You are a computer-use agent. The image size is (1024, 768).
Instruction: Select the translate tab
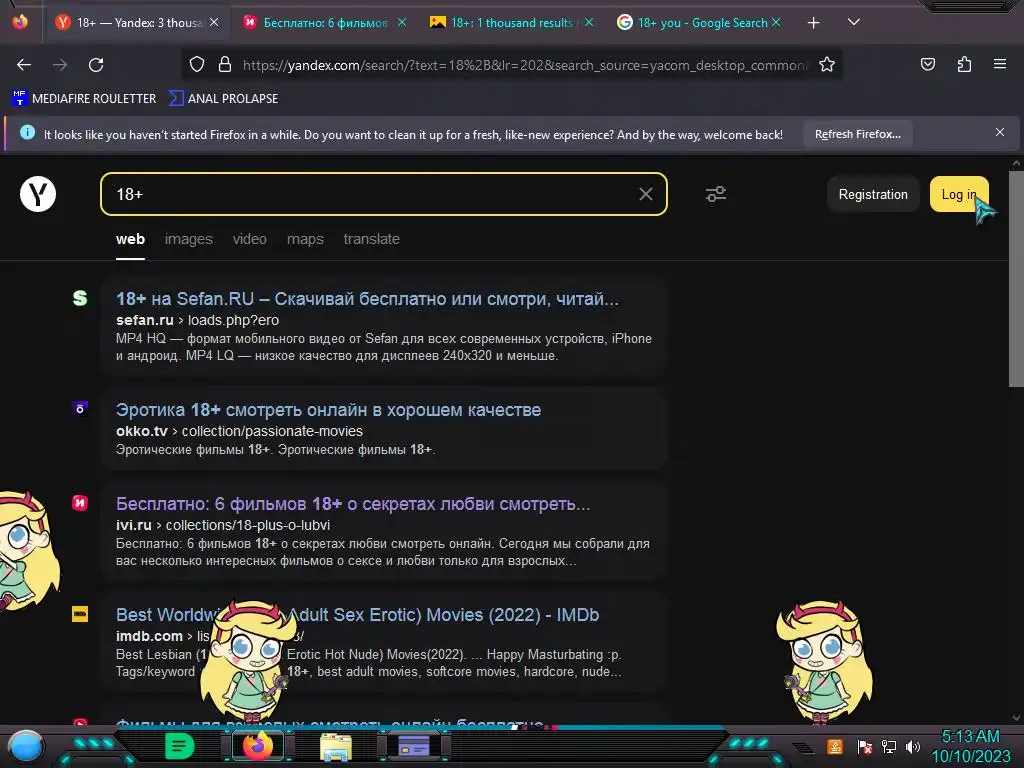(372, 239)
